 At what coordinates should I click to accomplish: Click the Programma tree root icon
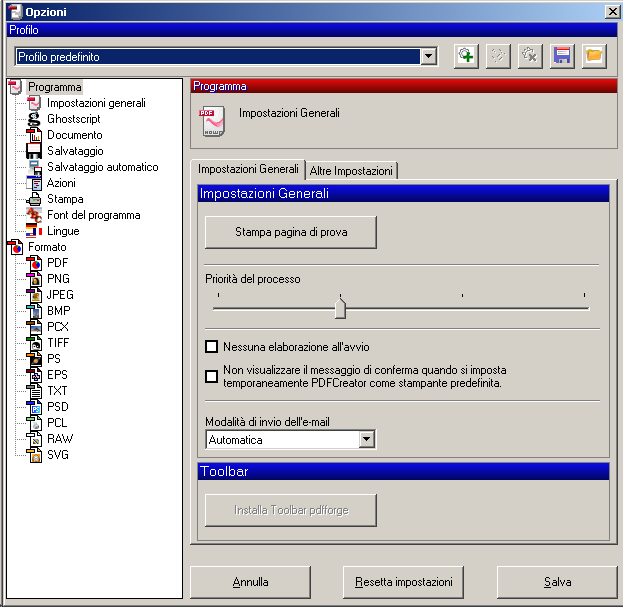pos(15,87)
